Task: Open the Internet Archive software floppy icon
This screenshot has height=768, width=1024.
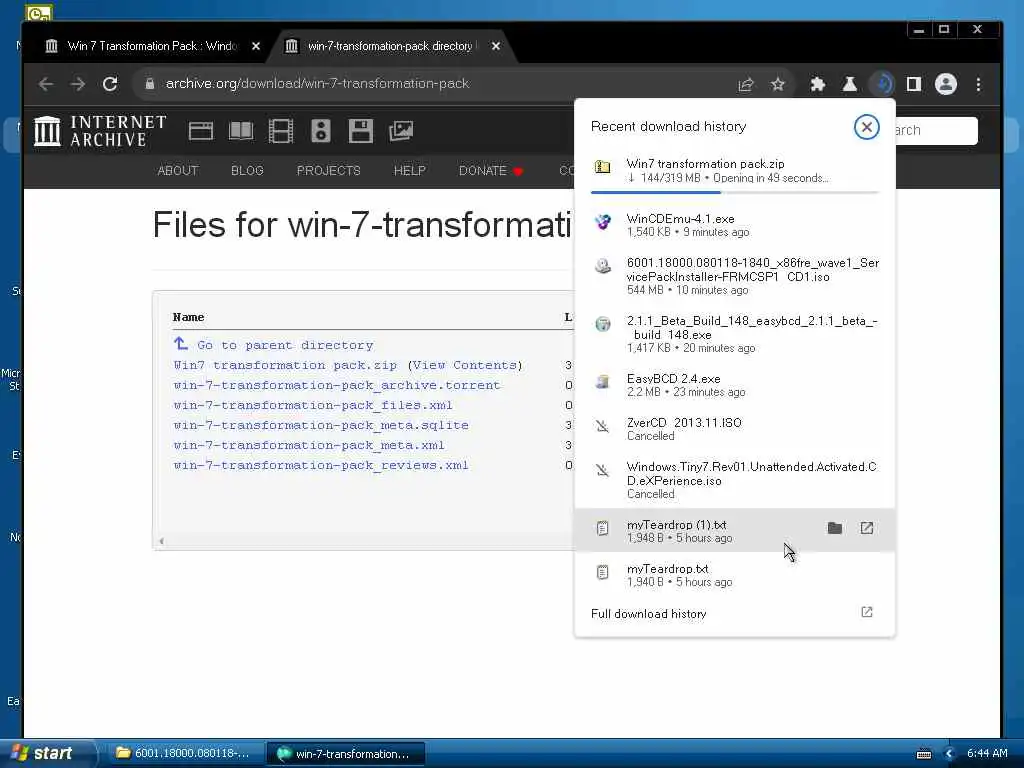Action: click(x=360, y=131)
